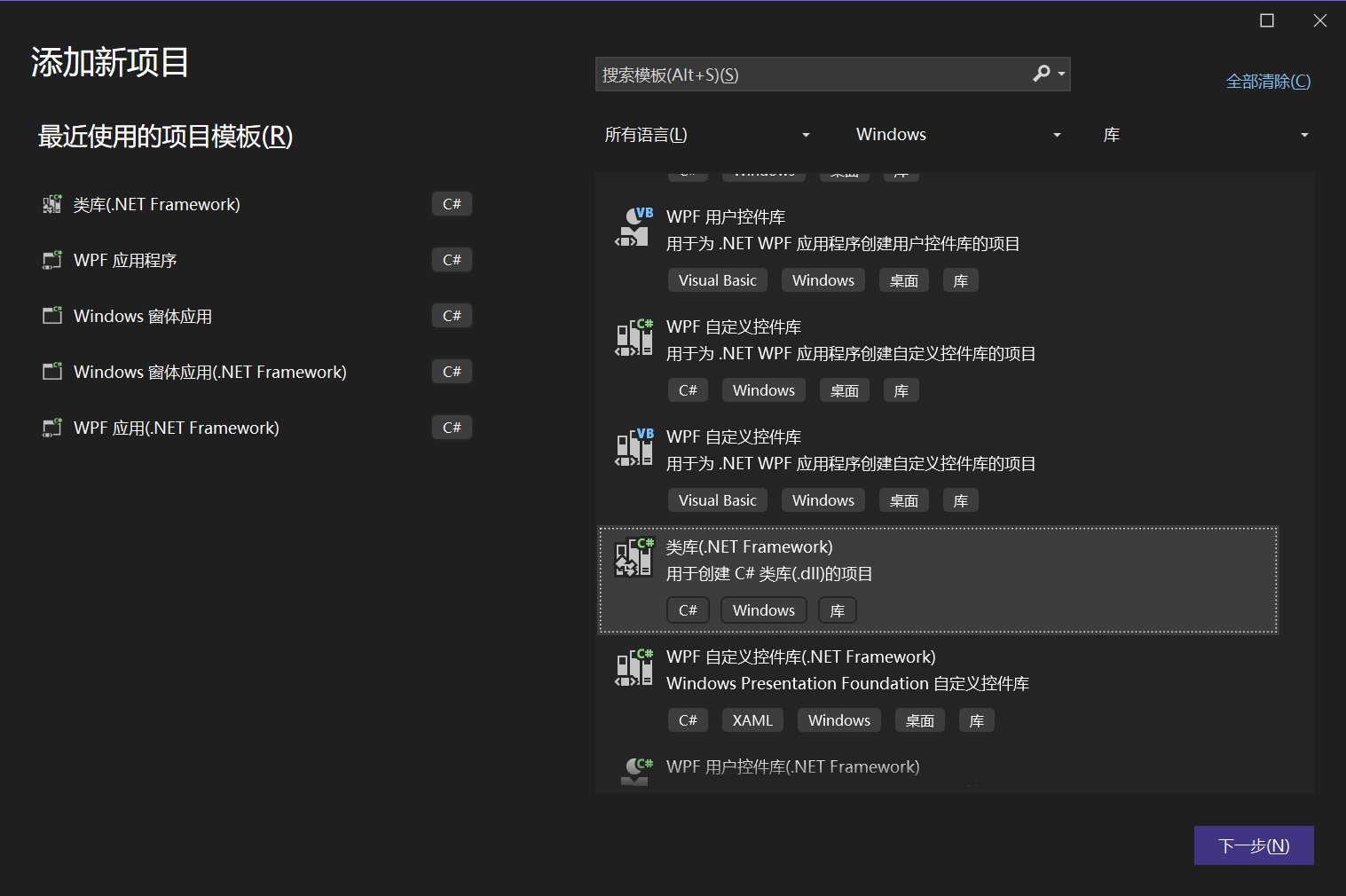The width and height of the screenshot is (1346, 896).
Task: Expand the search box dropdown arrow
Action: click(x=1061, y=75)
